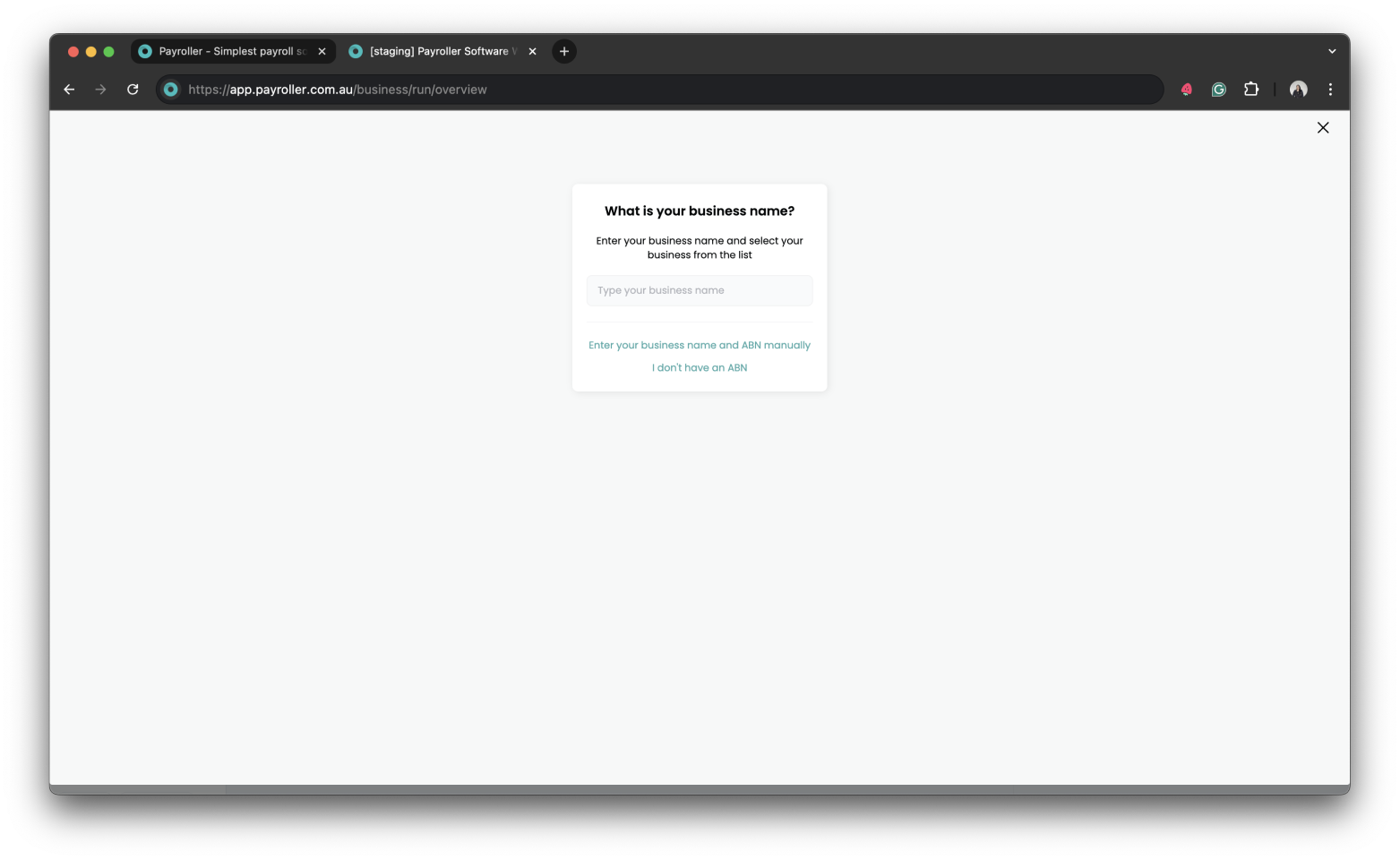Open the browser extensions puzzle icon
Viewport: 1400px width, 860px height.
[x=1250, y=89]
